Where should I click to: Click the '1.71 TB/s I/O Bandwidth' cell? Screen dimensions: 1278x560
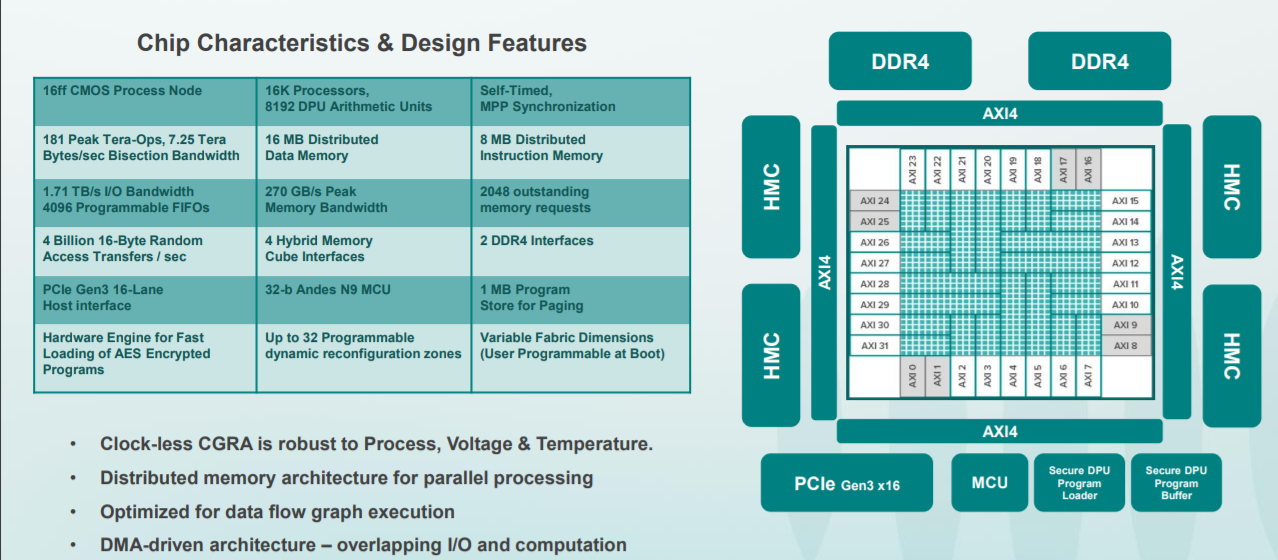(145, 202)
